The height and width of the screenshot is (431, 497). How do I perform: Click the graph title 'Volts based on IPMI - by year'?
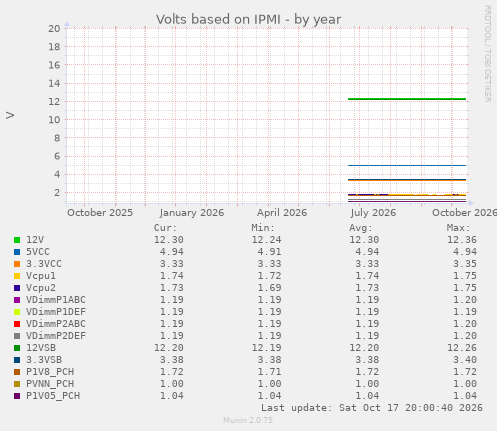pos(249,19)
